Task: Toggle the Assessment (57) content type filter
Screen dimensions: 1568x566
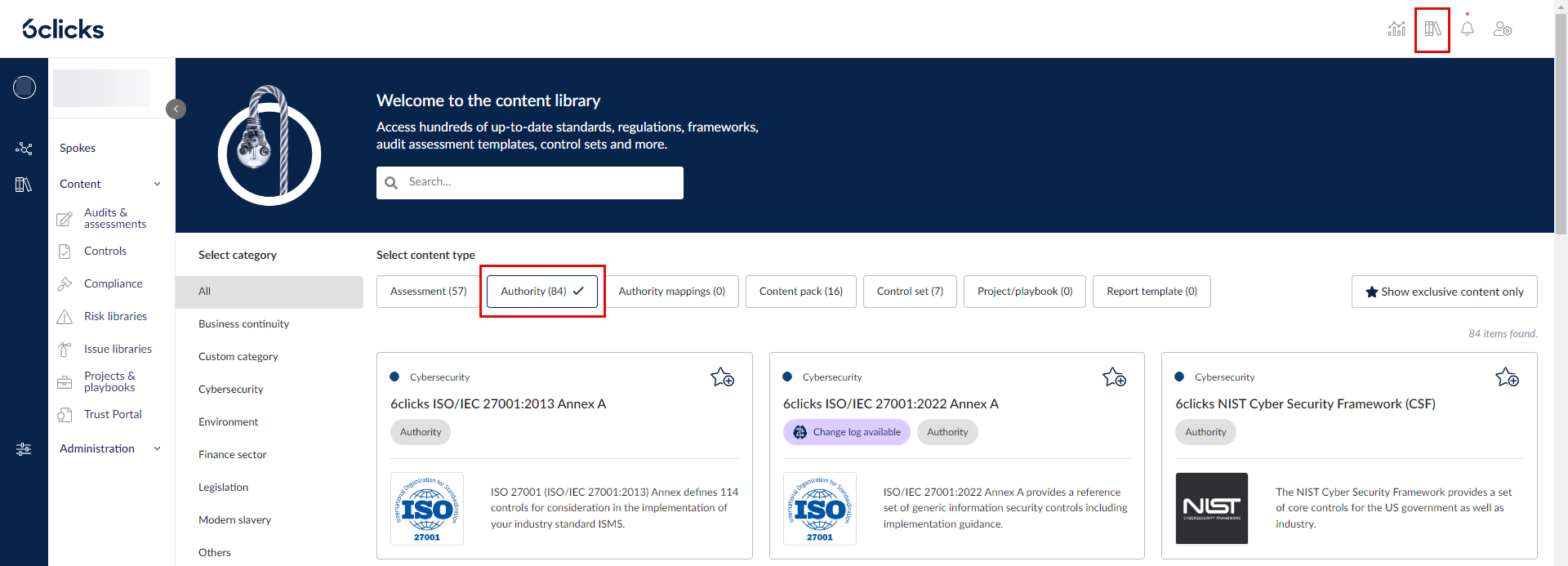Action: point(429,292)
